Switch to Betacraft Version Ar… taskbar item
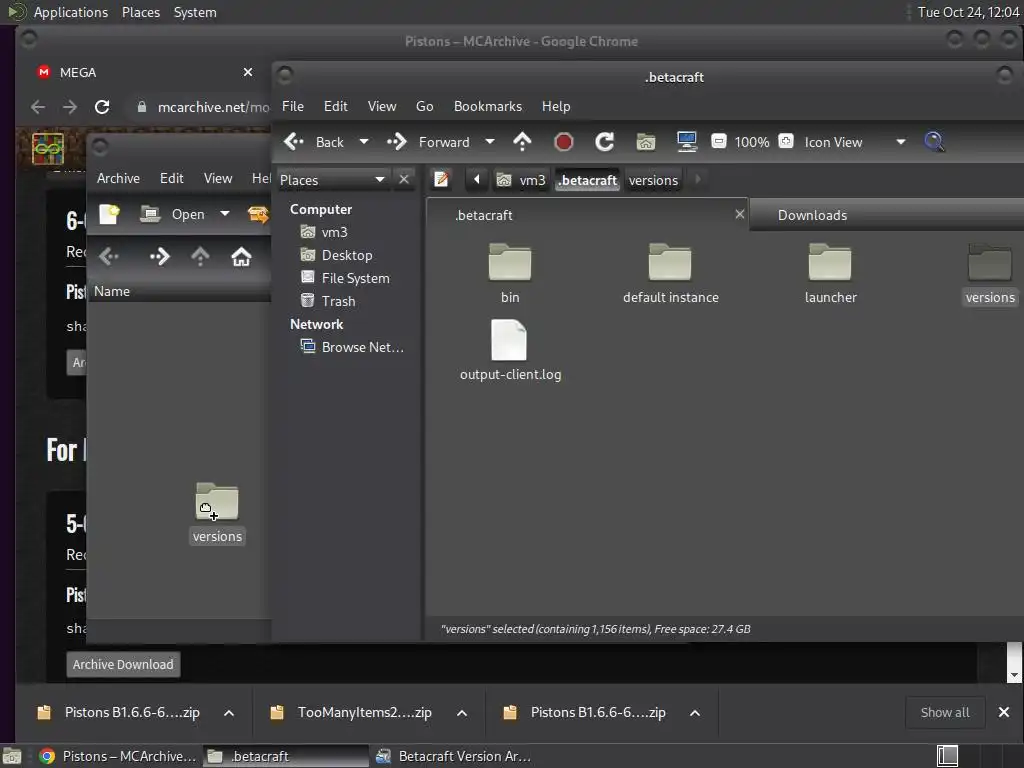 (x=454, y=756)
